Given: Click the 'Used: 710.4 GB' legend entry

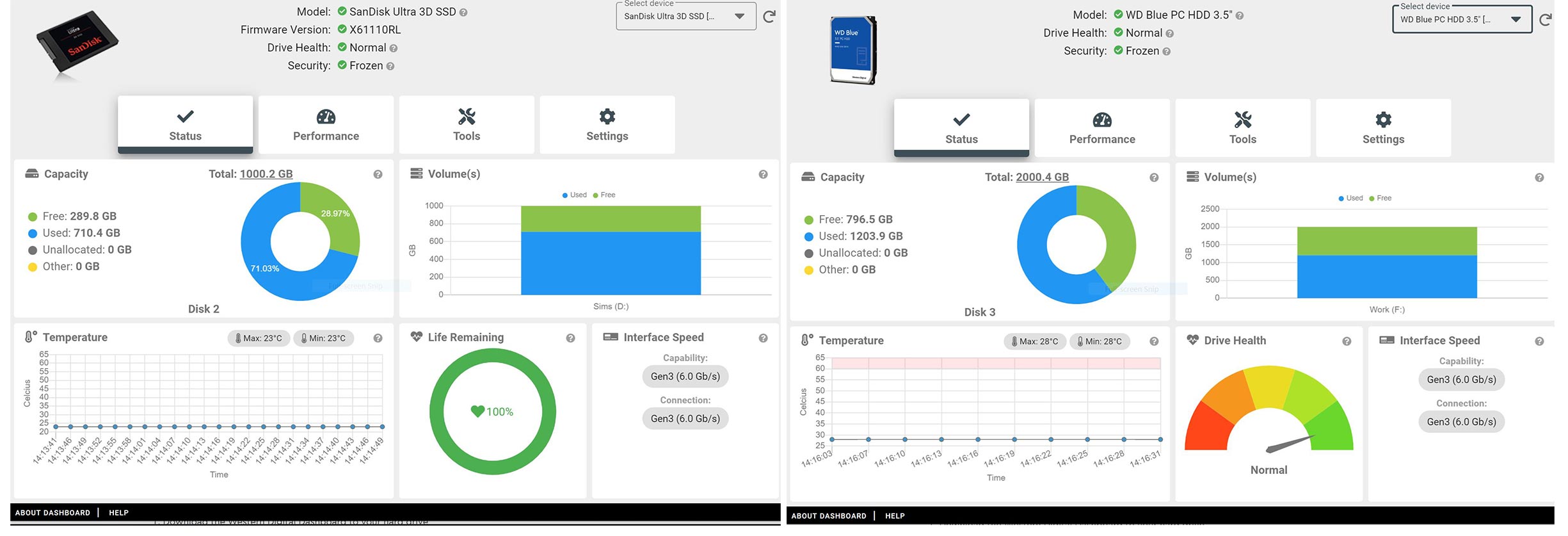Looking at the screenshot, I should 74,233.
